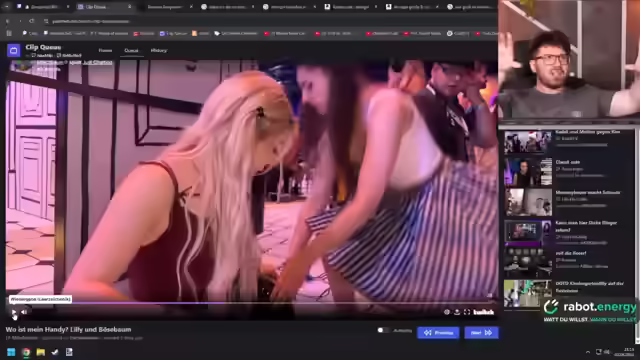Viewport: 640px width, 360px height.
Task: Skip to the Next clip
Action: 481,333
